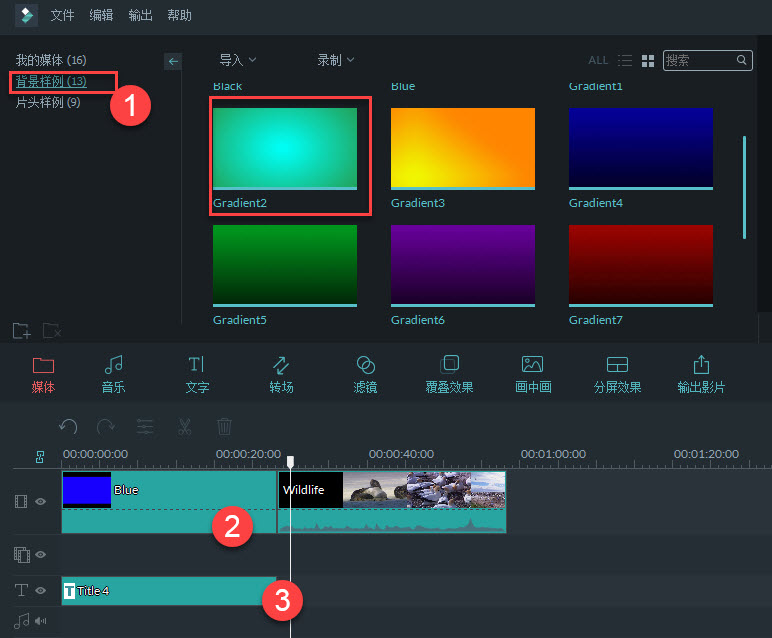Expand the 录制 record dropdown
The height and width of the screenshot is (638, 772).
(x=336, y=61)
